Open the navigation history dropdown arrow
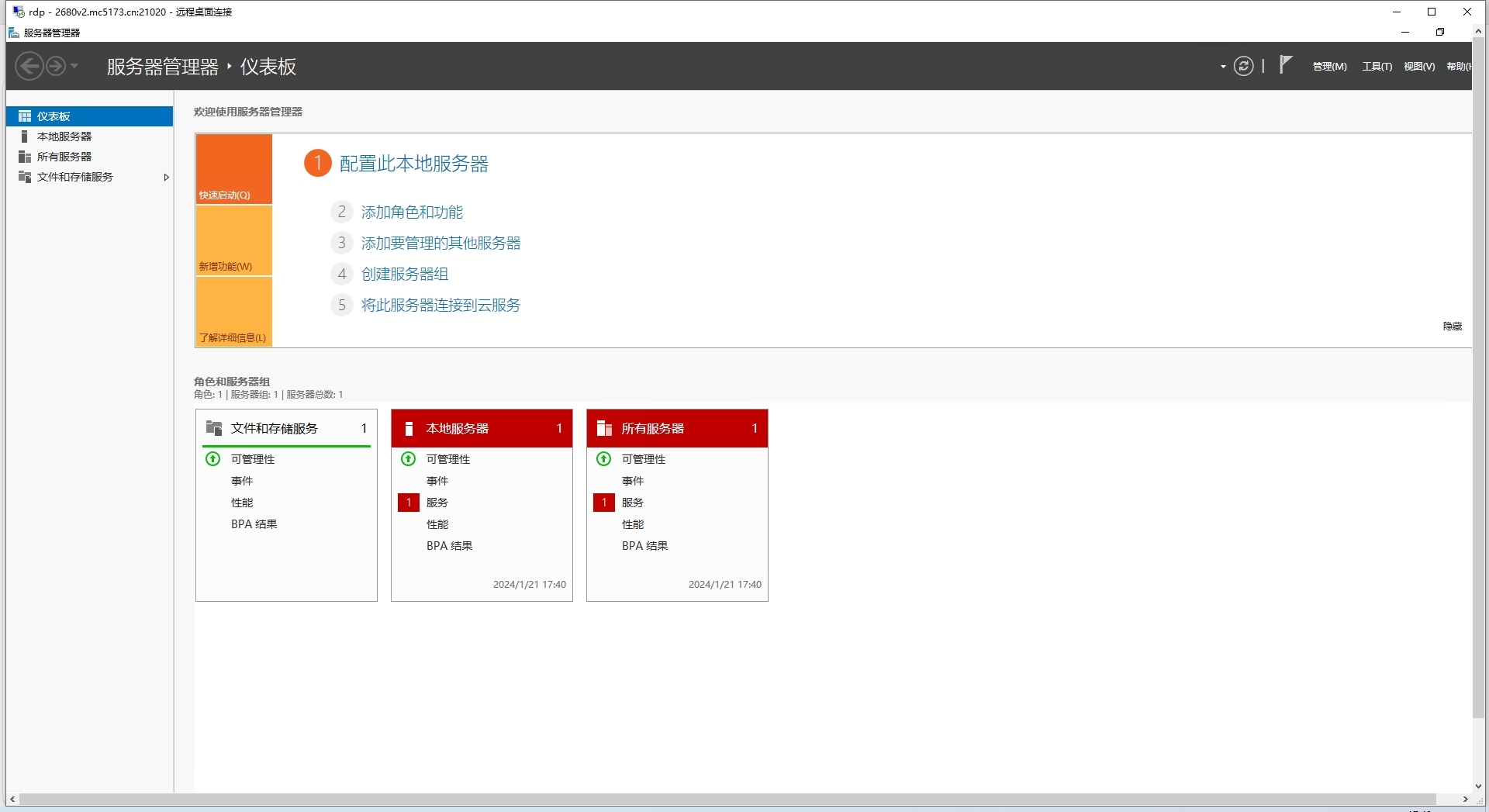 point(74,67)
